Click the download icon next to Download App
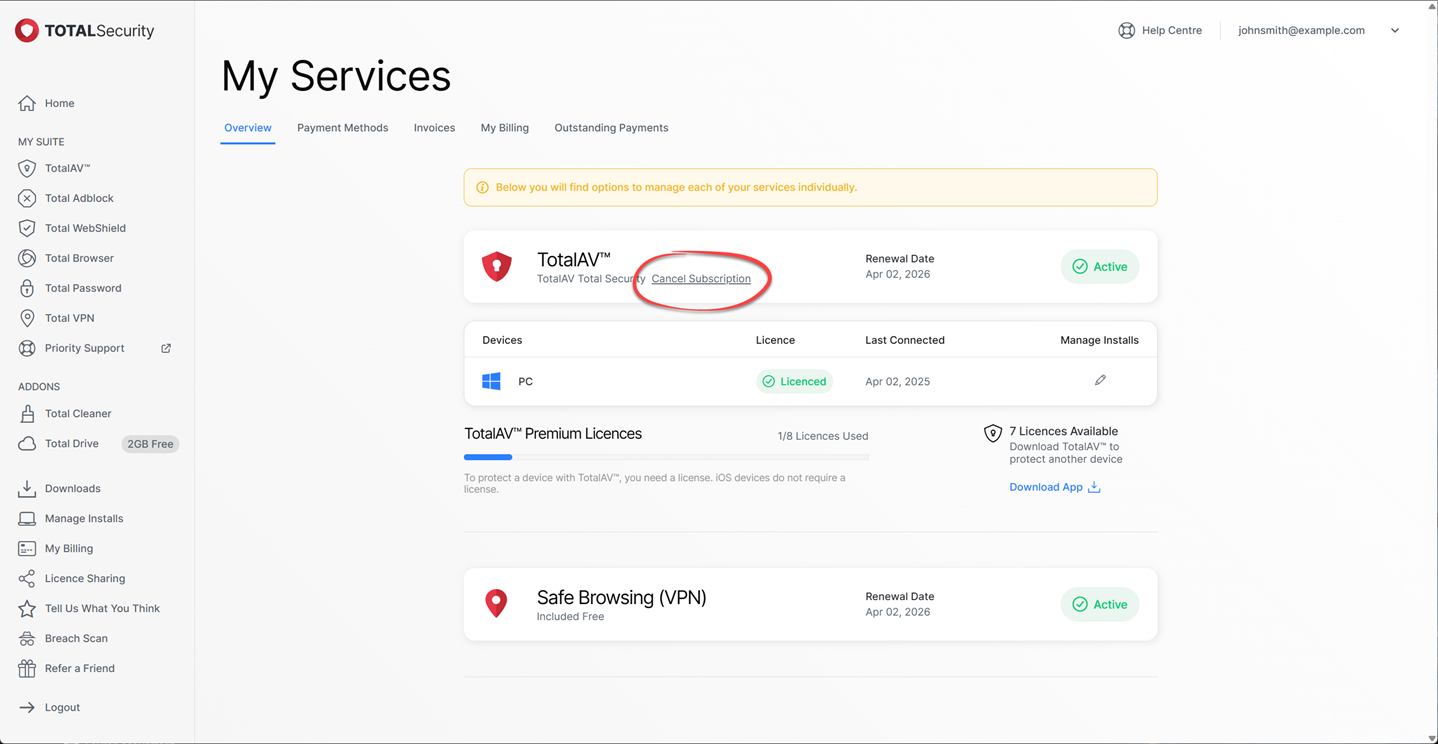The height and width of the screenshot is (744, 1438). pyautogui.click(x=1094, y=487)
